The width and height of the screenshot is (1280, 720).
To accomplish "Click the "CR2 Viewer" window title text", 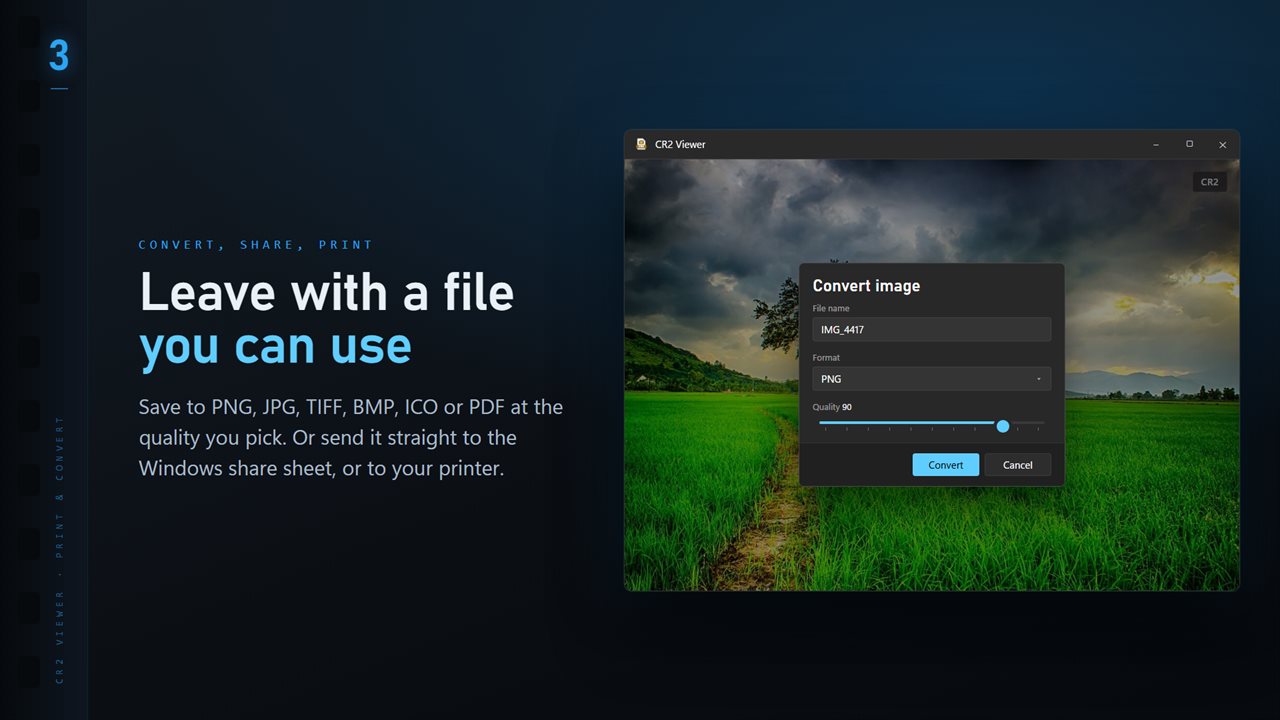I will [680, 144].
